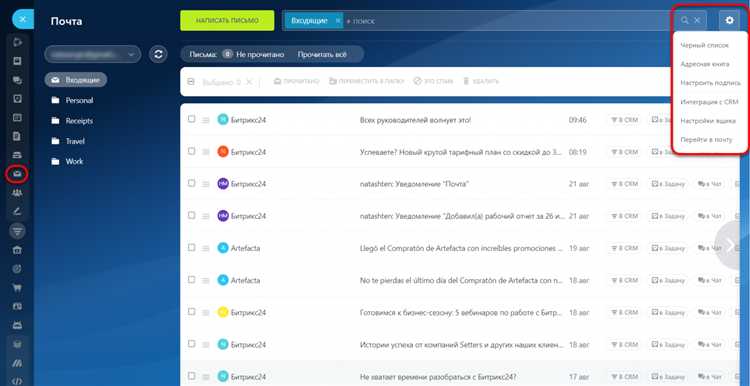The width and height of the screenshot is (750, 386).
Task: Click the search magnifier icon
Action: 685,21
